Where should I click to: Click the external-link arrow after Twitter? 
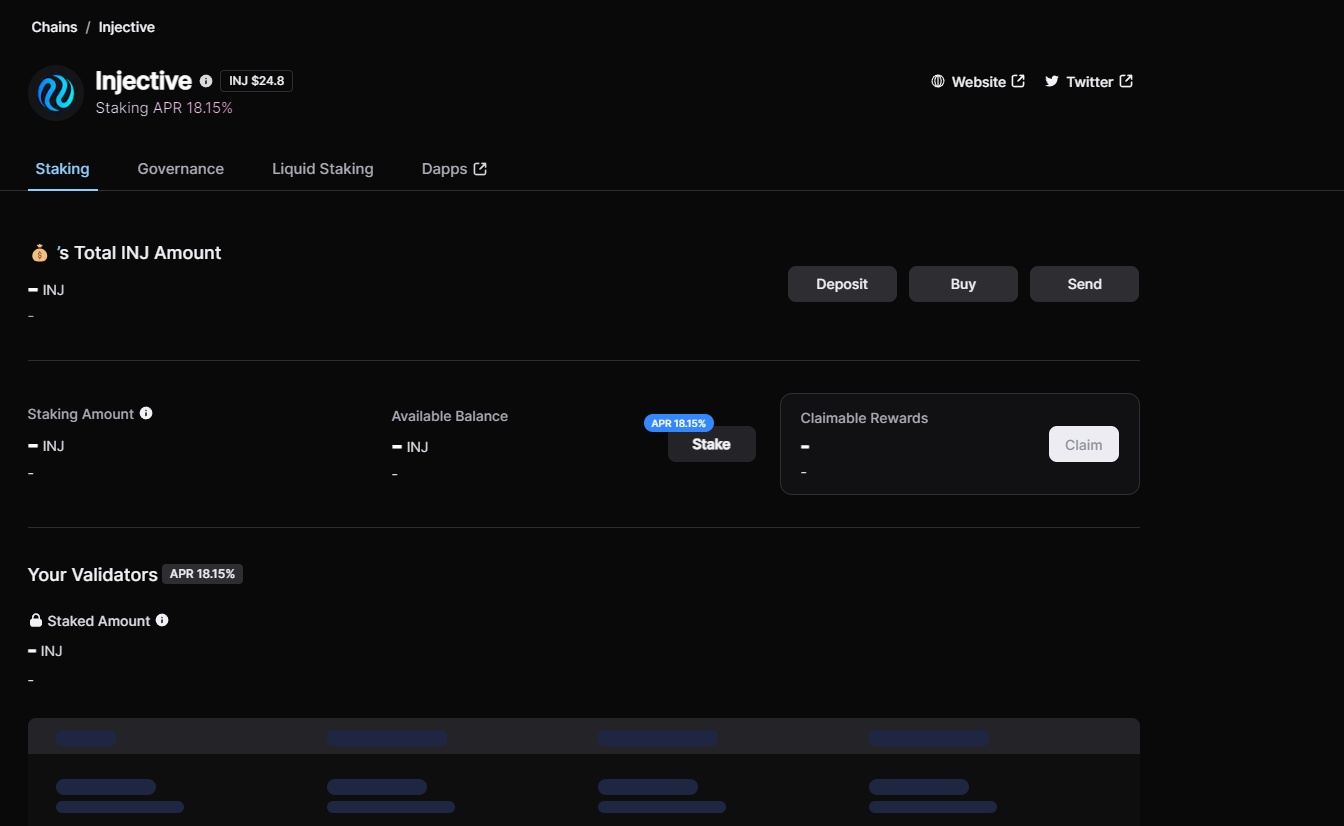tap(1126, 82)
